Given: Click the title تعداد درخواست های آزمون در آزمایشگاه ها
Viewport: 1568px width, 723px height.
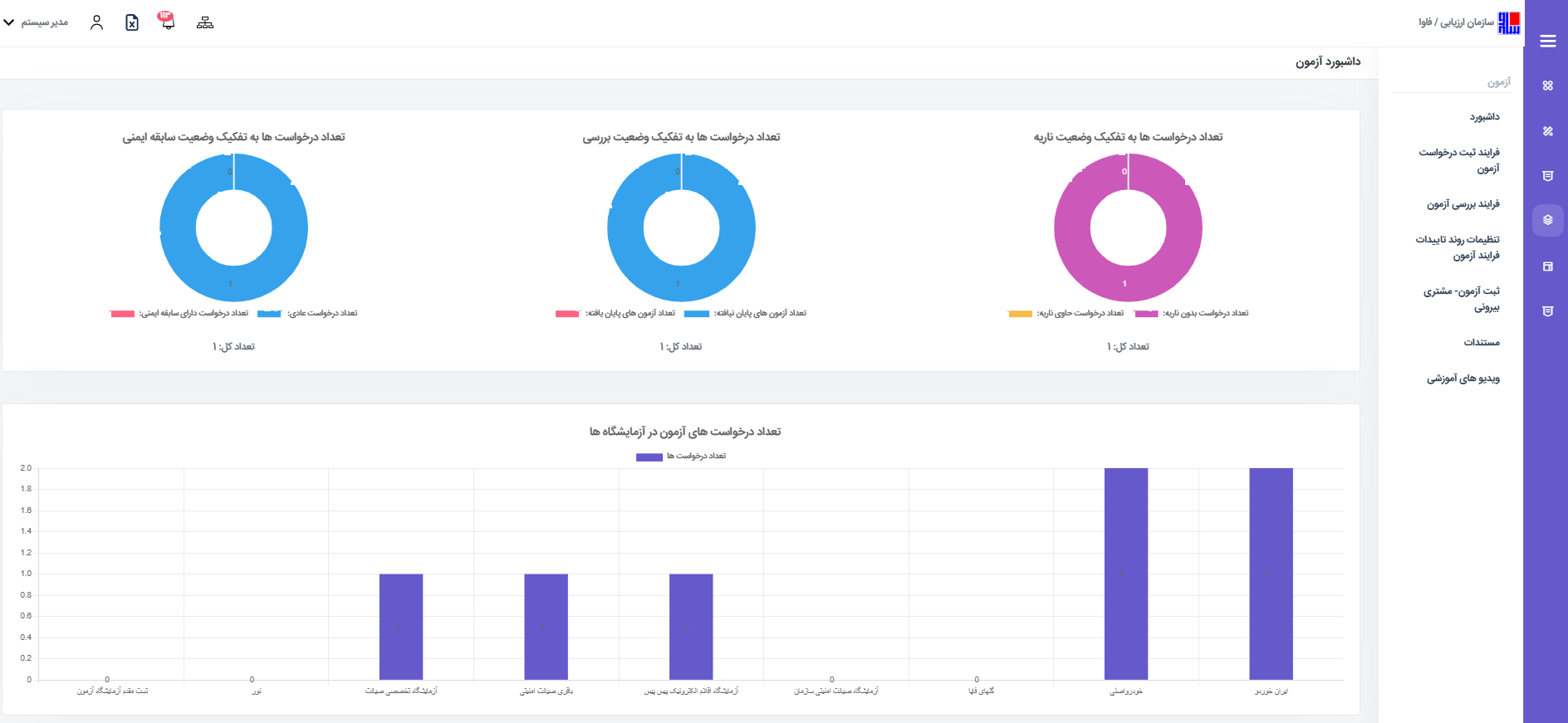Looking at the screenshot, I should coord(685,432).
